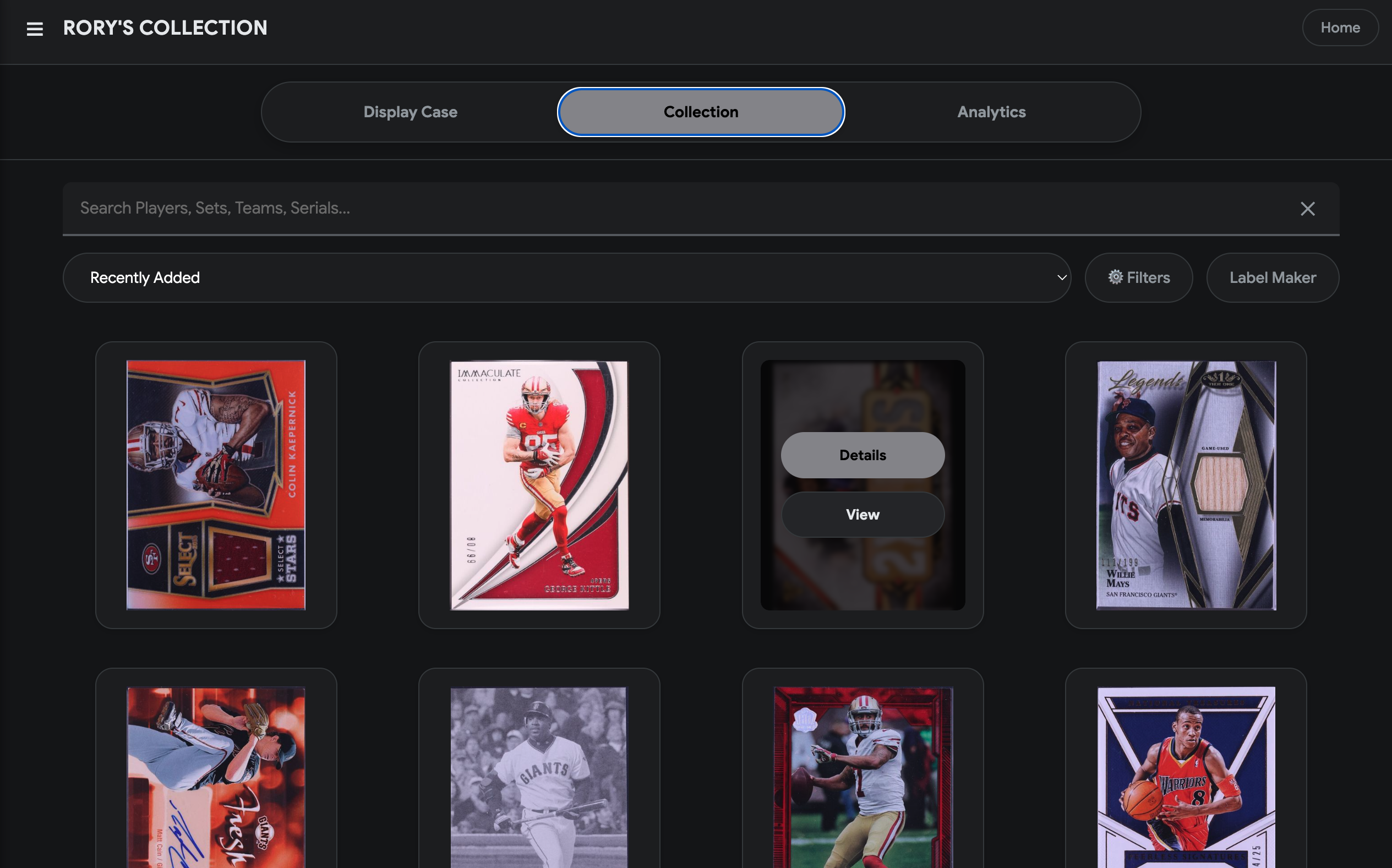
Task: Open the Willie Mays Legends card
Action: click(x=1186, y=485)
